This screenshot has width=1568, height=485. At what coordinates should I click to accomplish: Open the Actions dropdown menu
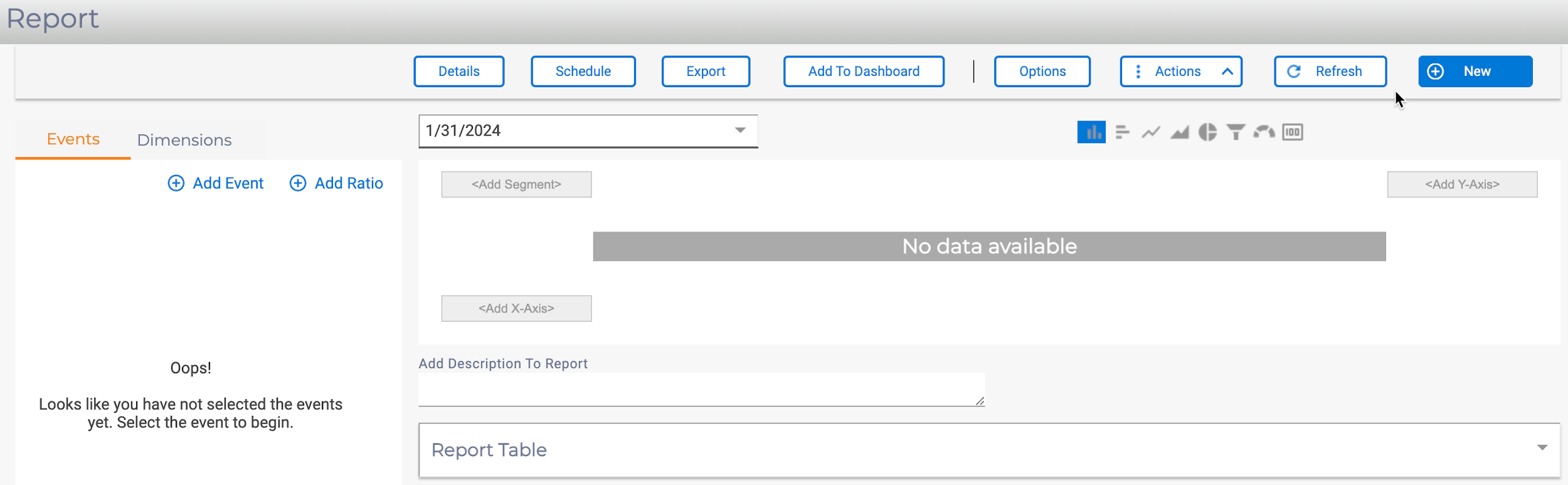click(1180, 72)
